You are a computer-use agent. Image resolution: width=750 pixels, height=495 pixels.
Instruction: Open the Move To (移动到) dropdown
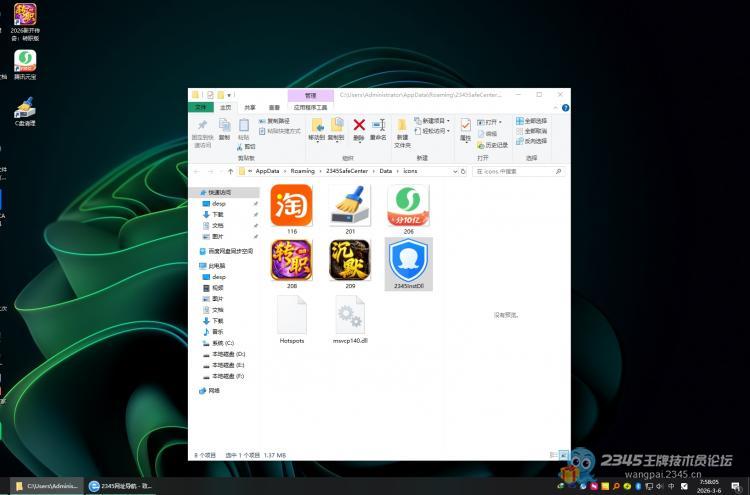coord(317,130)
